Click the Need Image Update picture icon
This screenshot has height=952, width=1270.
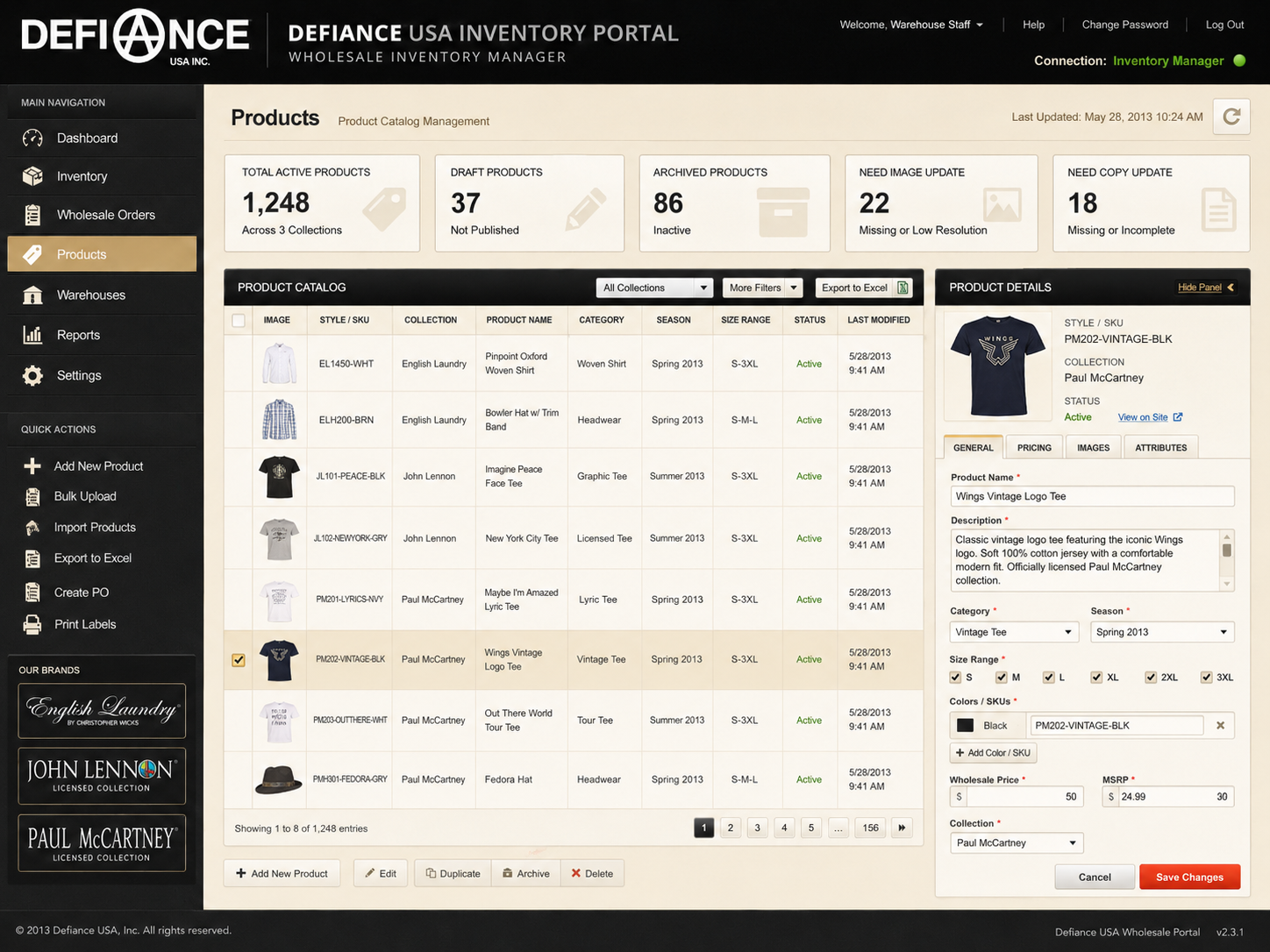1002,205
